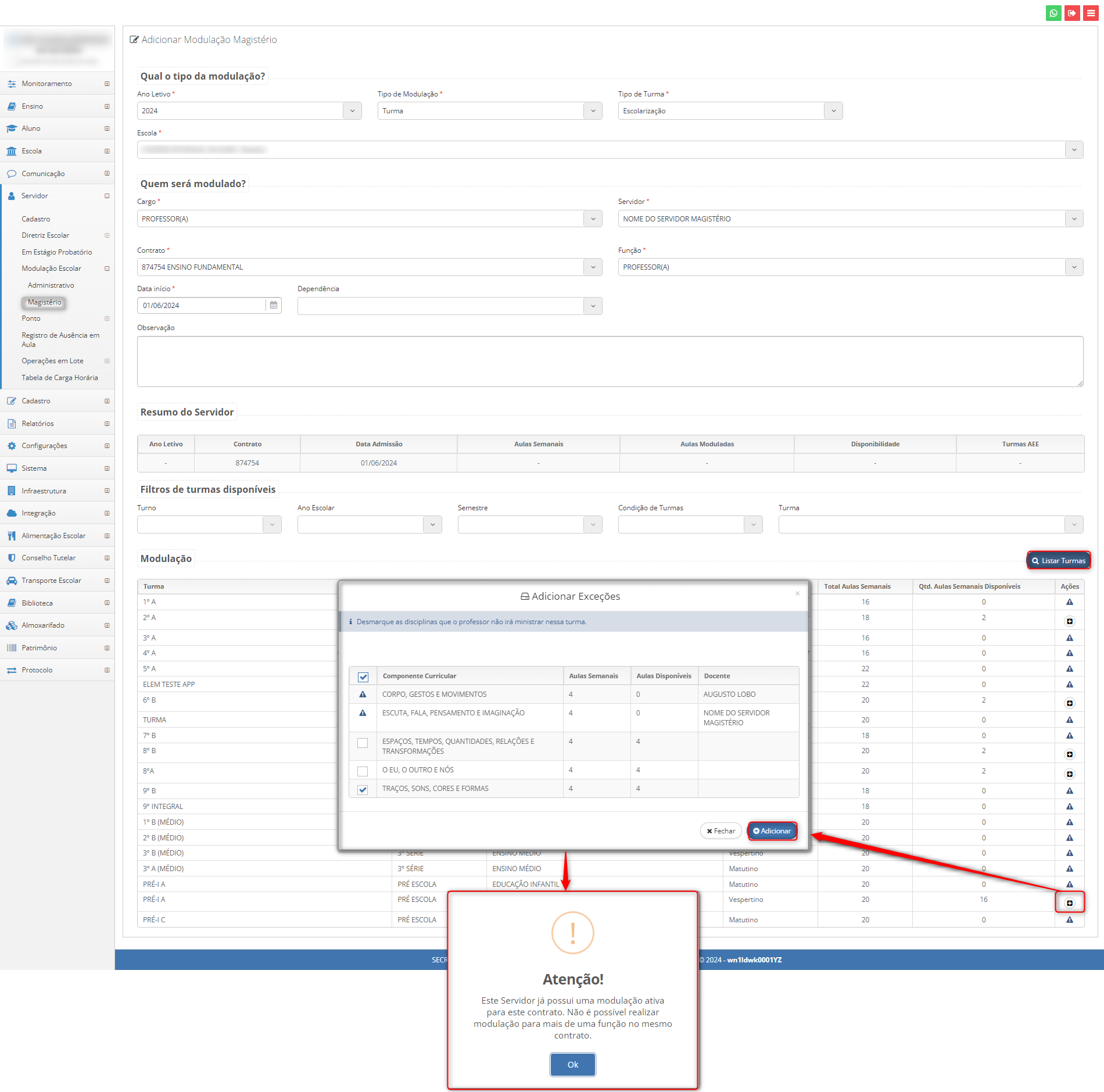Click warning icon beside CORPO, GESTOS E MOVIMENTOS

pos(363,694)
